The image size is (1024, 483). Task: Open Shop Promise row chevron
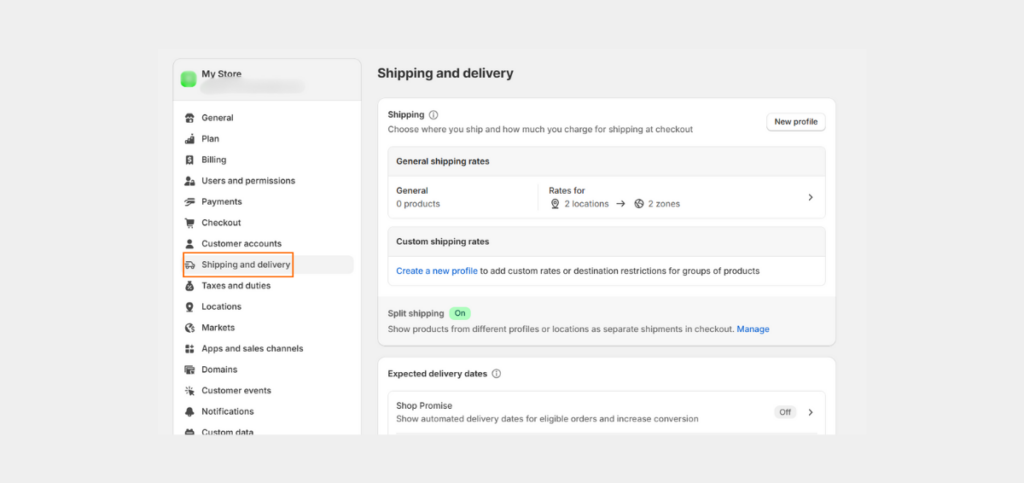pyautogui.click(x=810, y=413)
